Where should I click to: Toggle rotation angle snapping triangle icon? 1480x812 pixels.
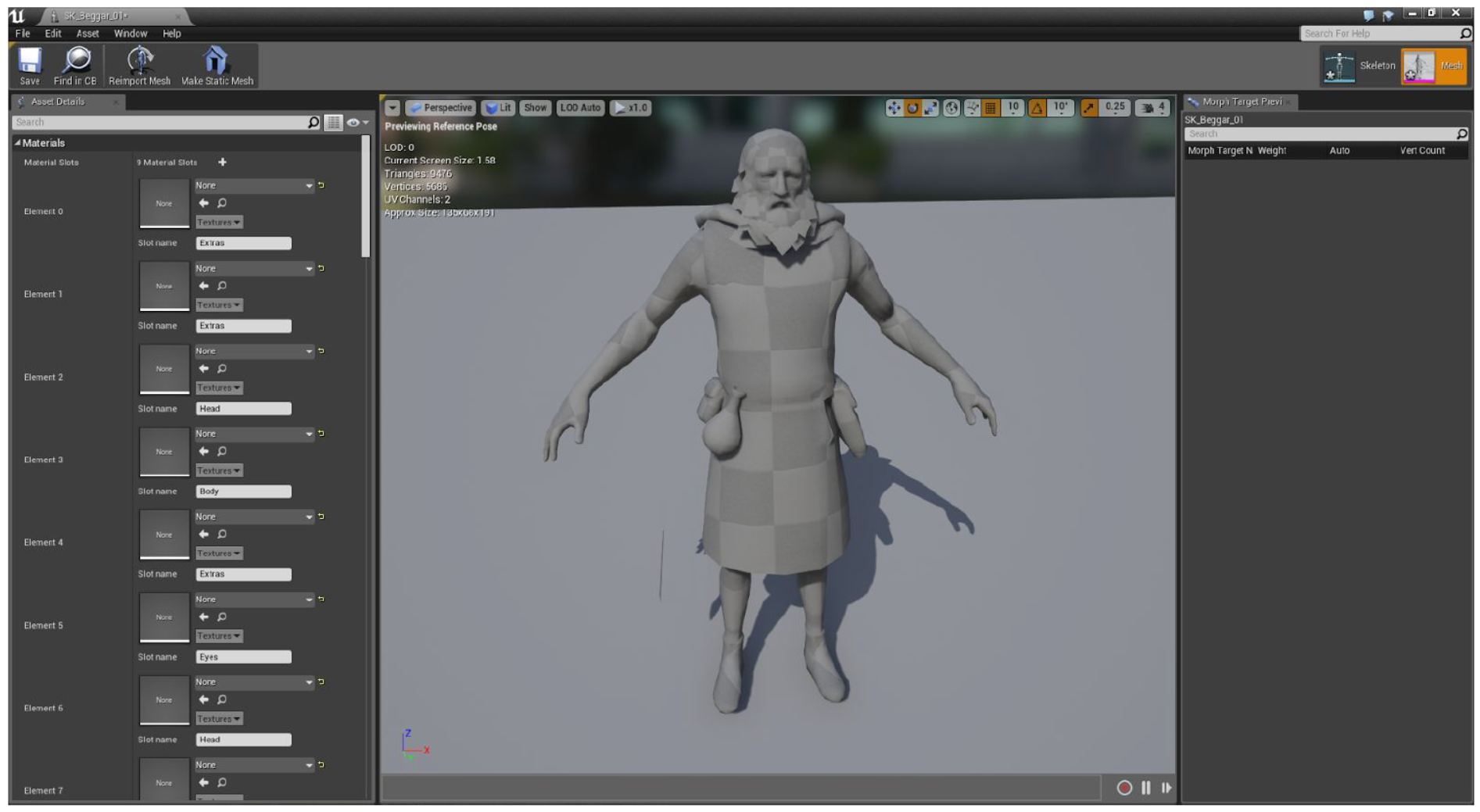click(1037, 108)
